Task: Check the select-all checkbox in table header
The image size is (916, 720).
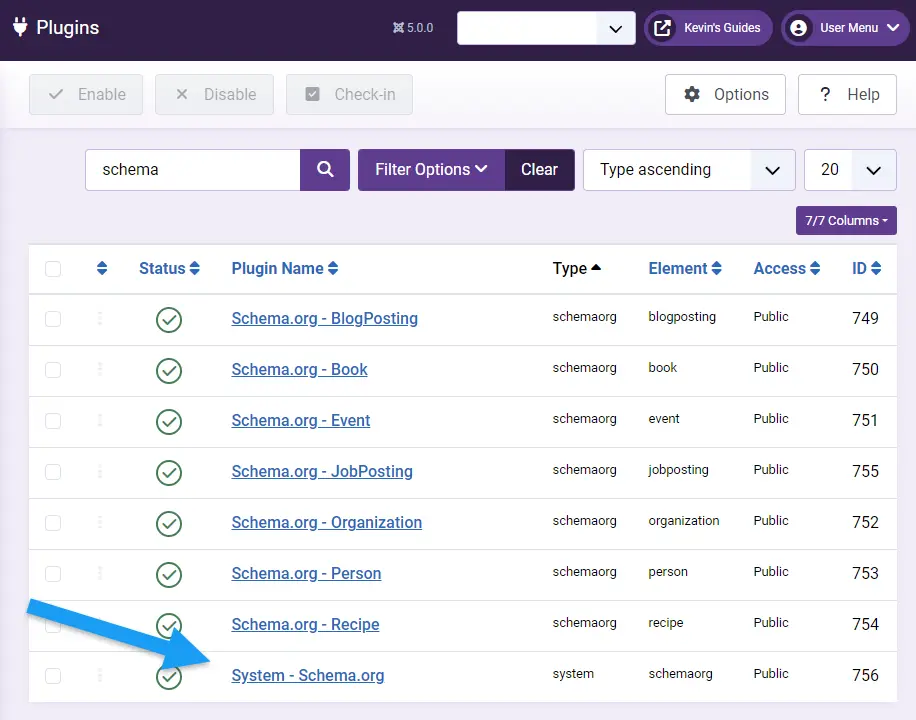Action: click(x=53, y=268)
